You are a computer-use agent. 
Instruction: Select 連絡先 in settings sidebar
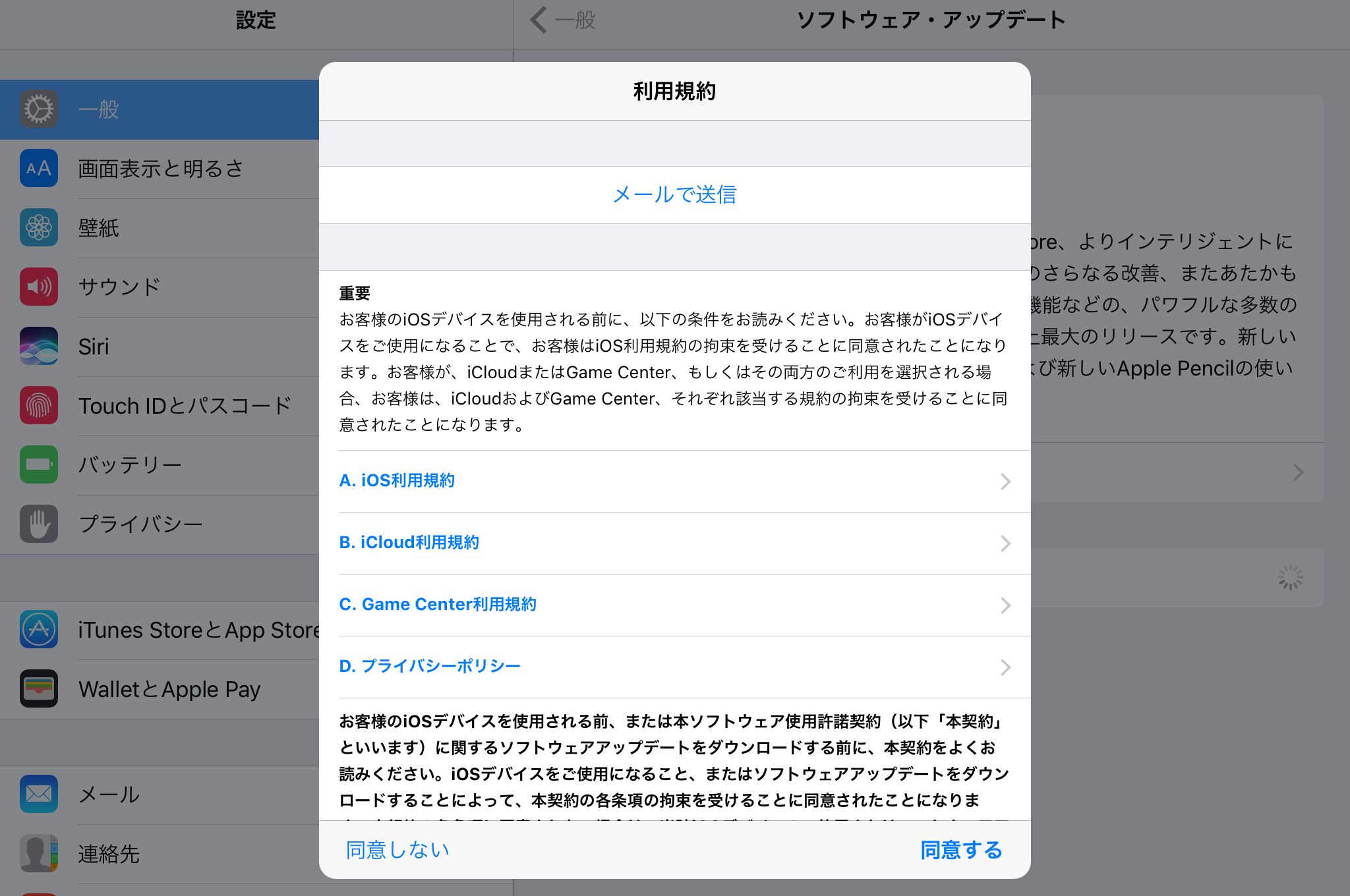160,854
